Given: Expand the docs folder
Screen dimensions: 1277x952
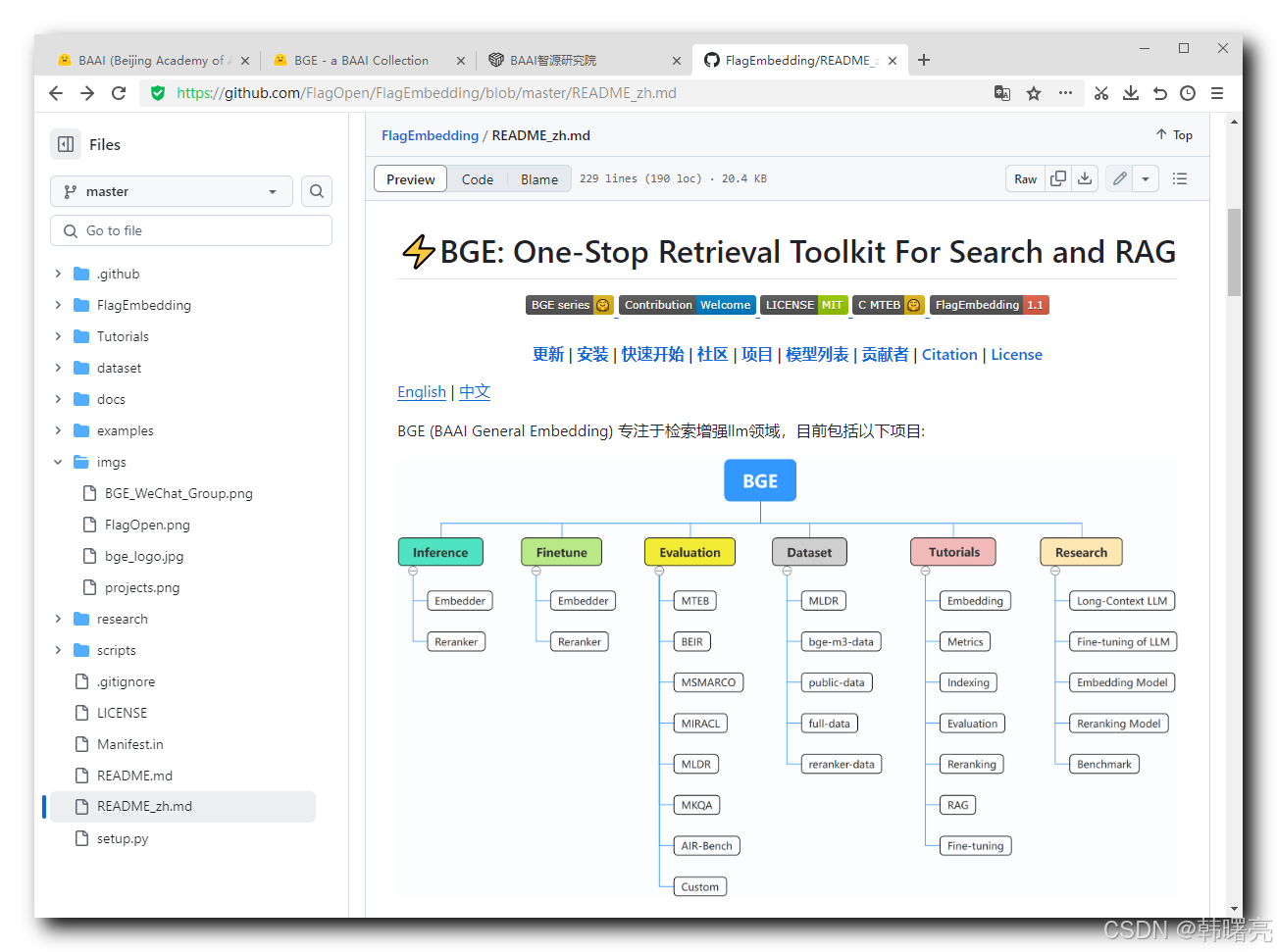Looking at the screenshot, I should click(58, 399).
